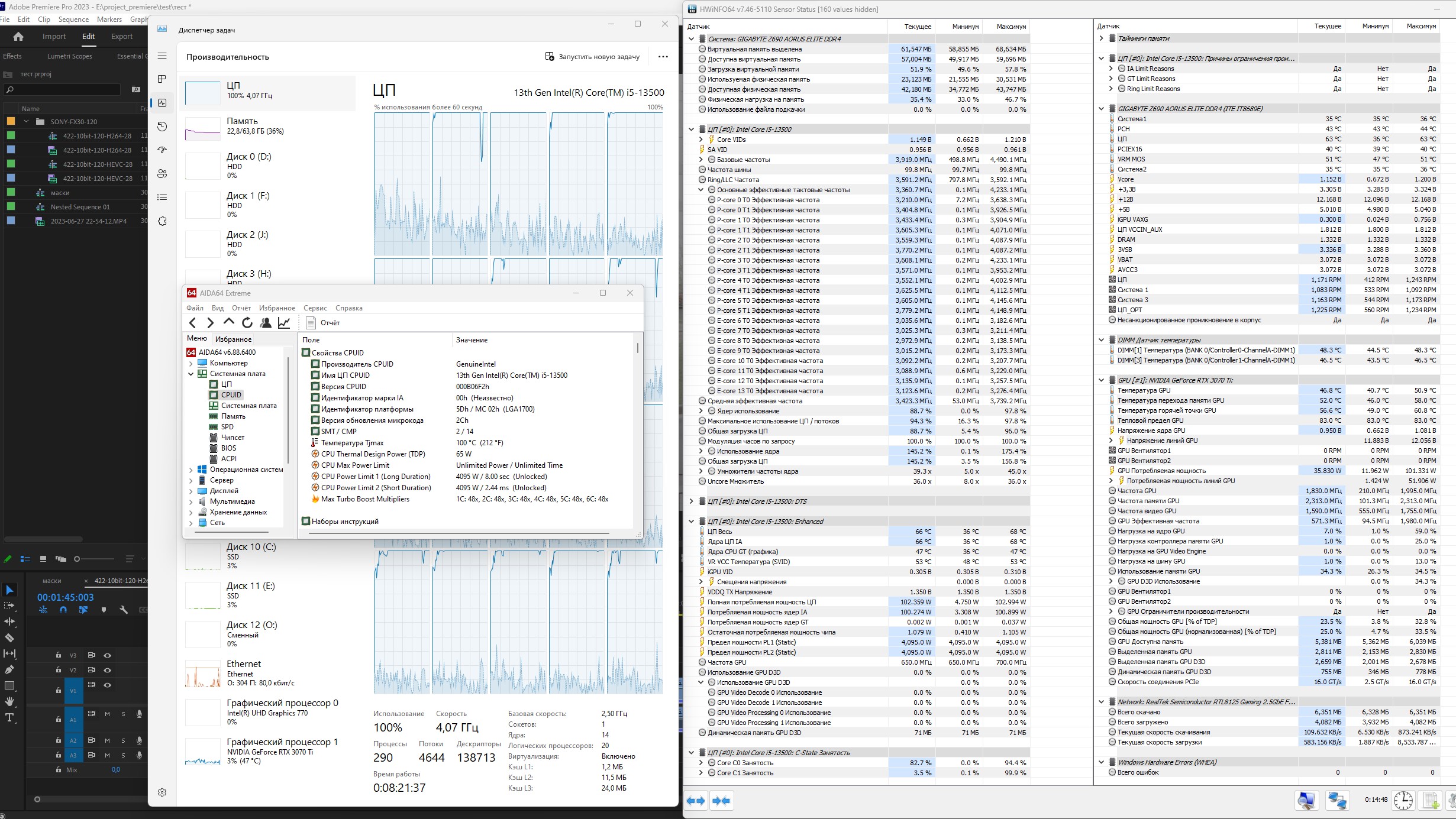Image resolution: width=1456 pixels, height=819 pixels.
Task: Expand the Сервер node in AIDA64 tree
Action: (191, 481)
